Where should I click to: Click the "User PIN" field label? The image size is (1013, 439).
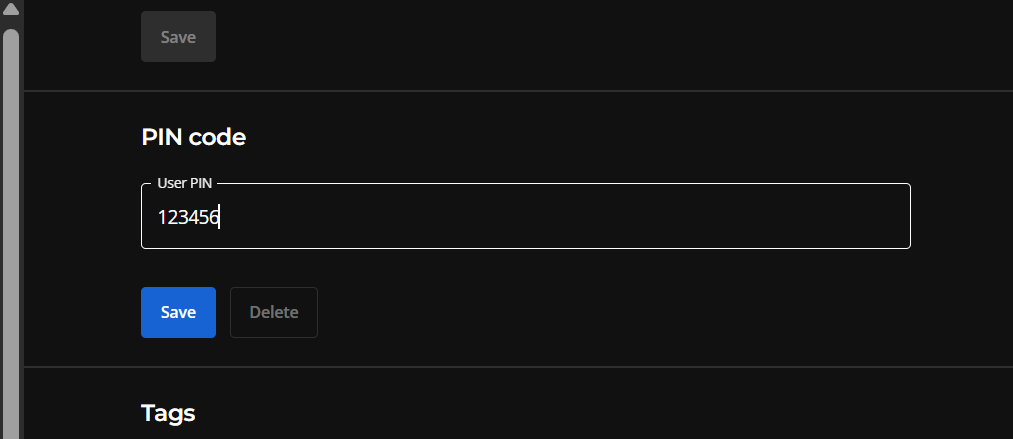point(185,184)
